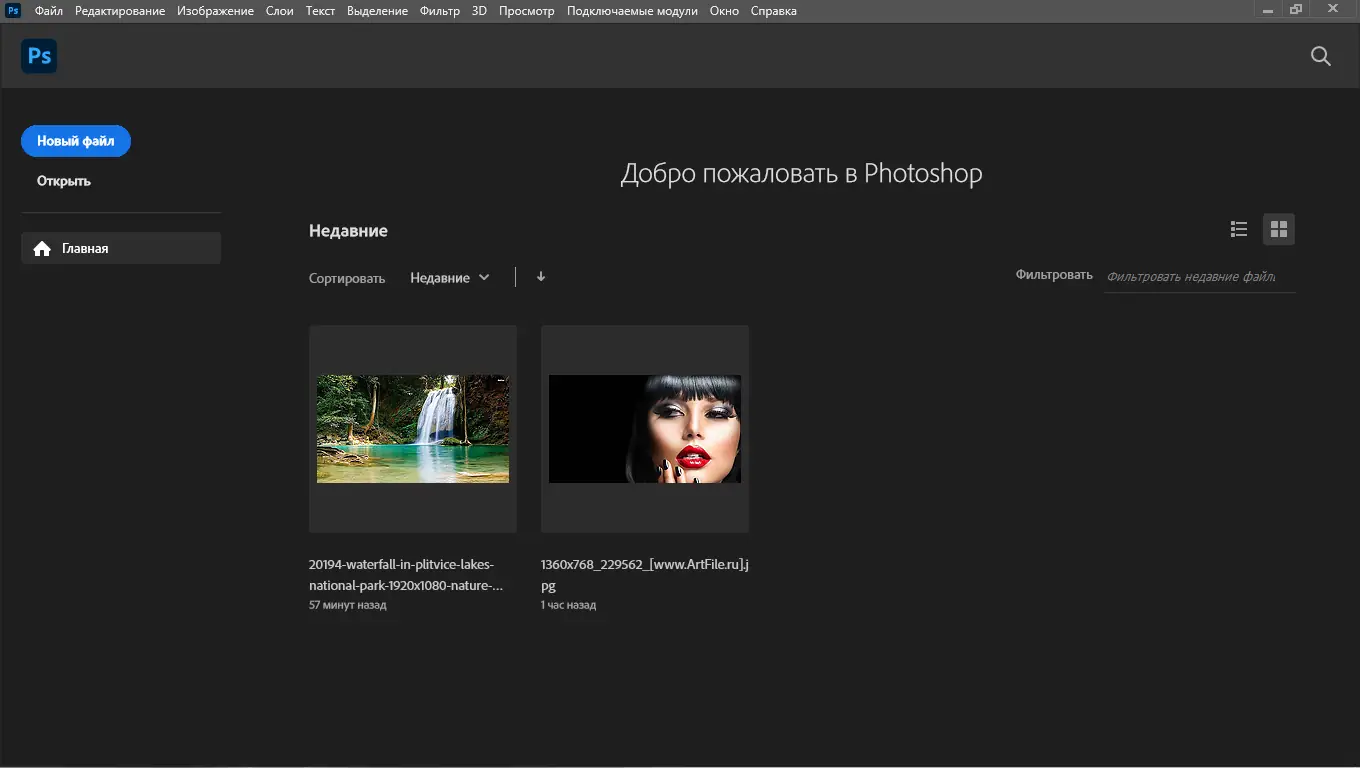The width and height of the screenshot is (1360, 768).
Task: Click the Открыть button
Action: click(64, 181)
